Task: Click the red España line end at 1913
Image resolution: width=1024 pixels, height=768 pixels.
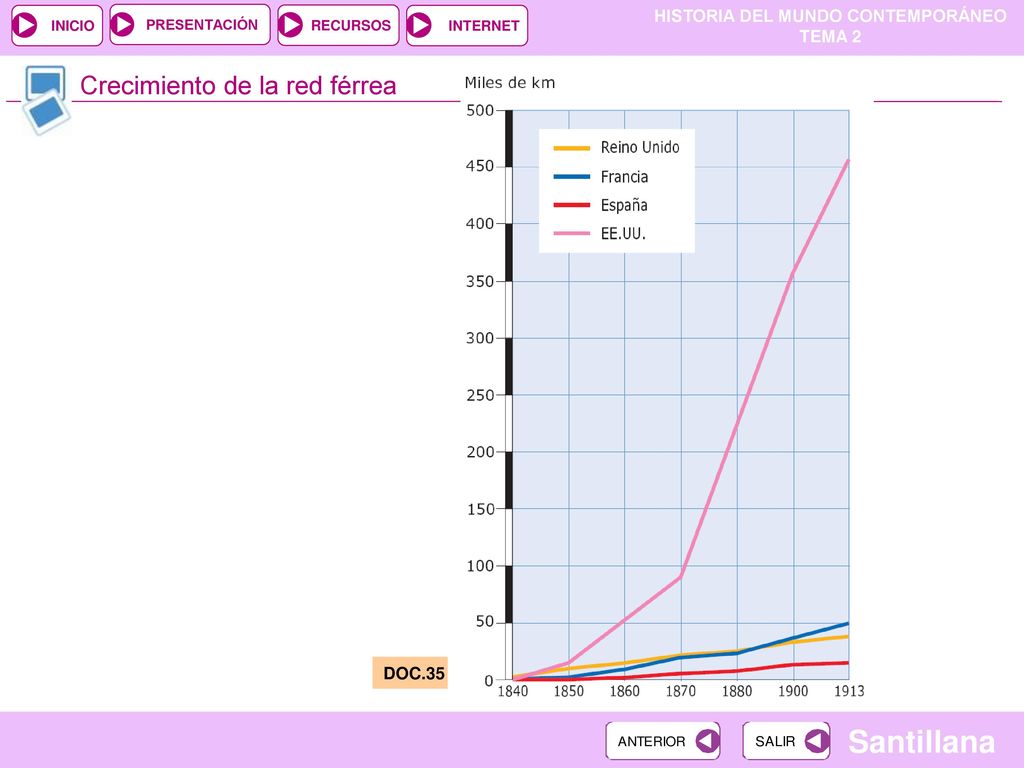Action: 846,663
